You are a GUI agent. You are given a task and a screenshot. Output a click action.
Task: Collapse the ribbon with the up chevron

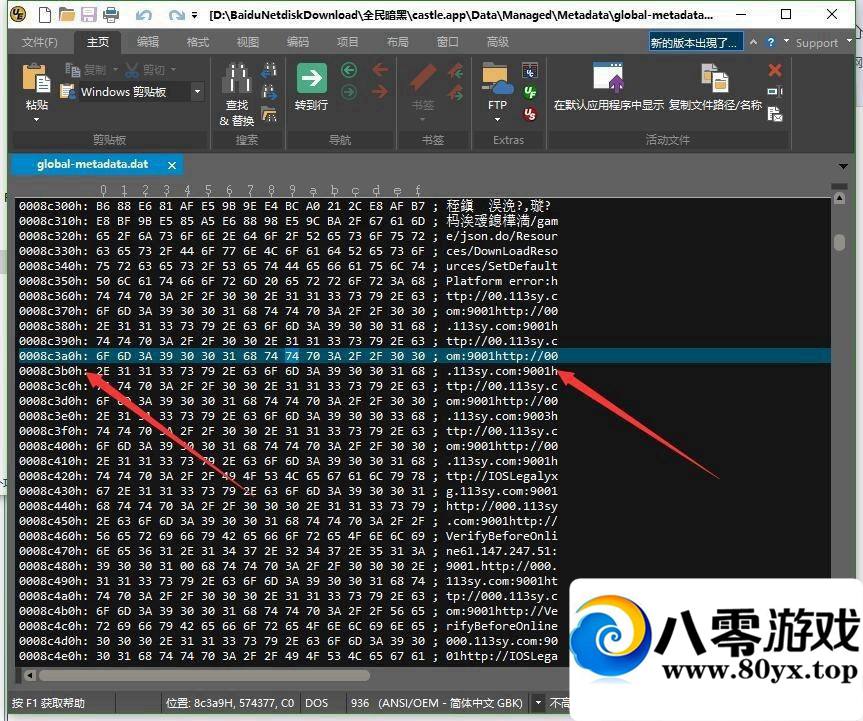pyautogui.click(x=753, y=42)
